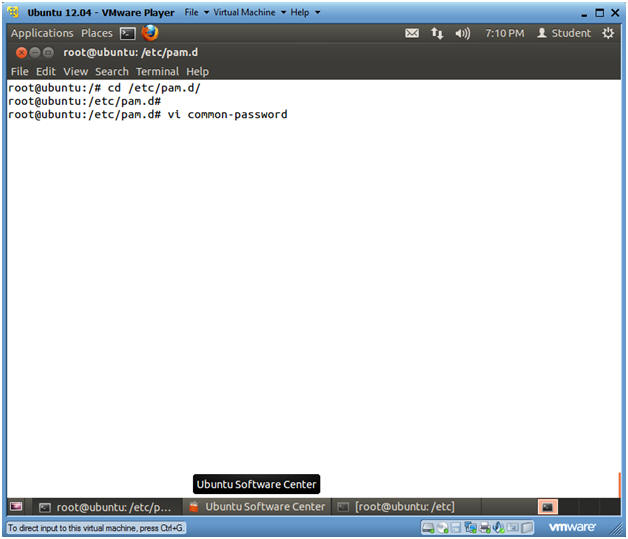The image size is (628, 539).
Task: Minimize the root@ubuntu terminal window
Action: [35, 52]
